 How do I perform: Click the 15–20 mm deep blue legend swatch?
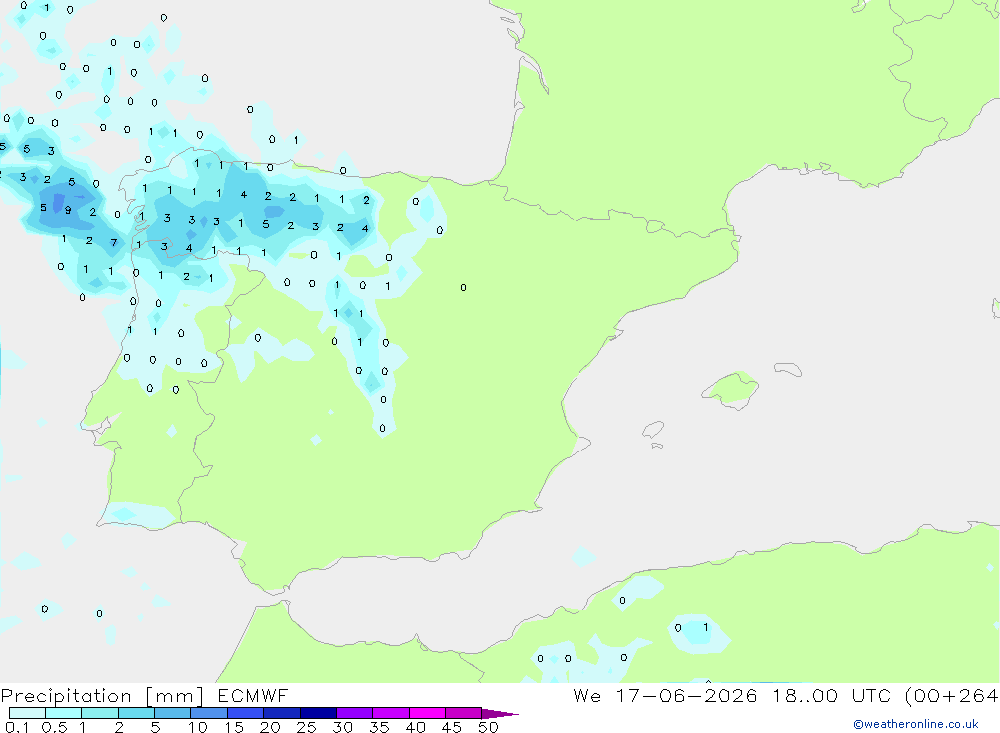point(246,713)
